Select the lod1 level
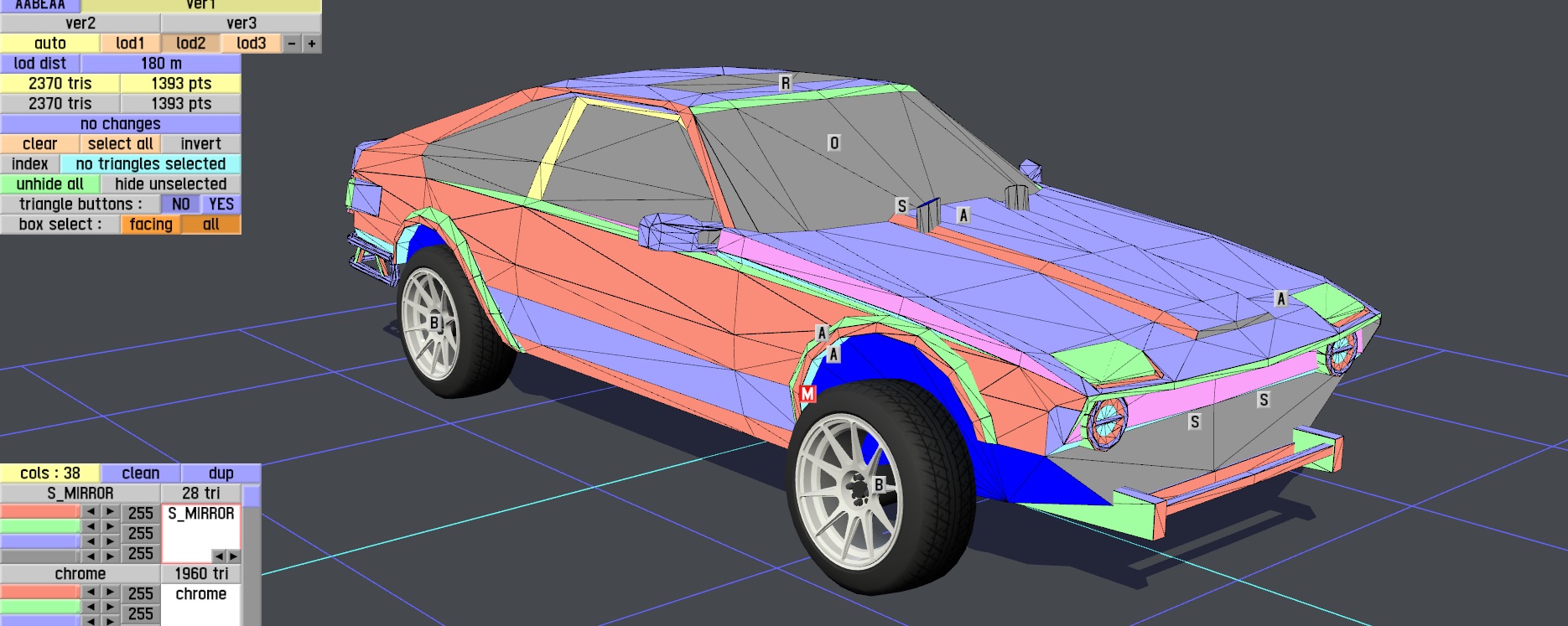1568x626 pixels. [x=131, y=44]
